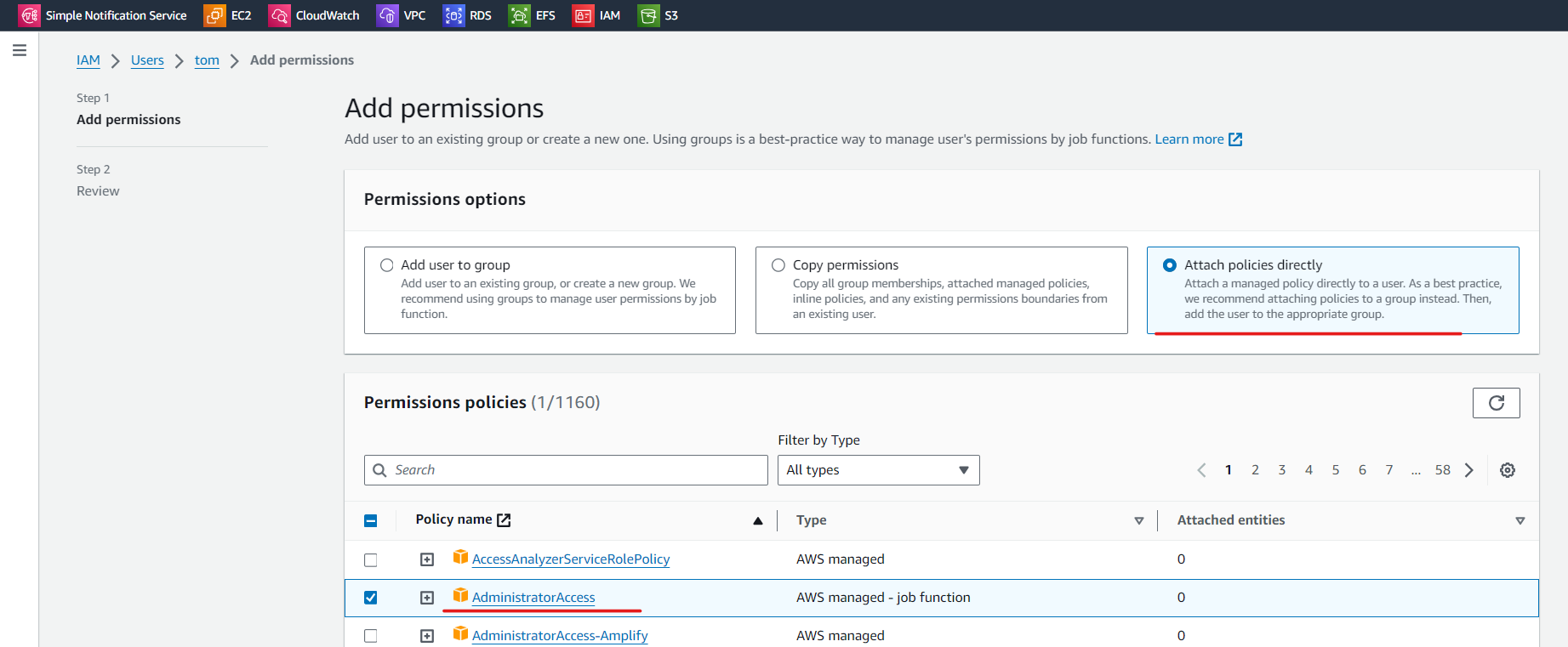Select current page 1 in pagination
This screenshot has height=647, width=1568.
(x=1229, y=470)
